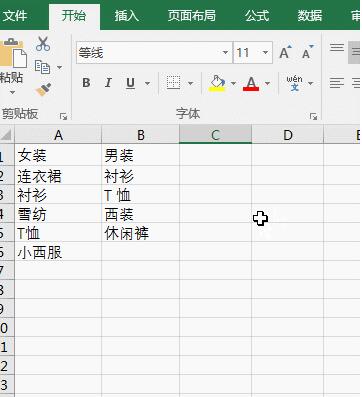Click the Copy icon in clipboard group
This screenshot has width=362, height=397.
tap(42, 67)
